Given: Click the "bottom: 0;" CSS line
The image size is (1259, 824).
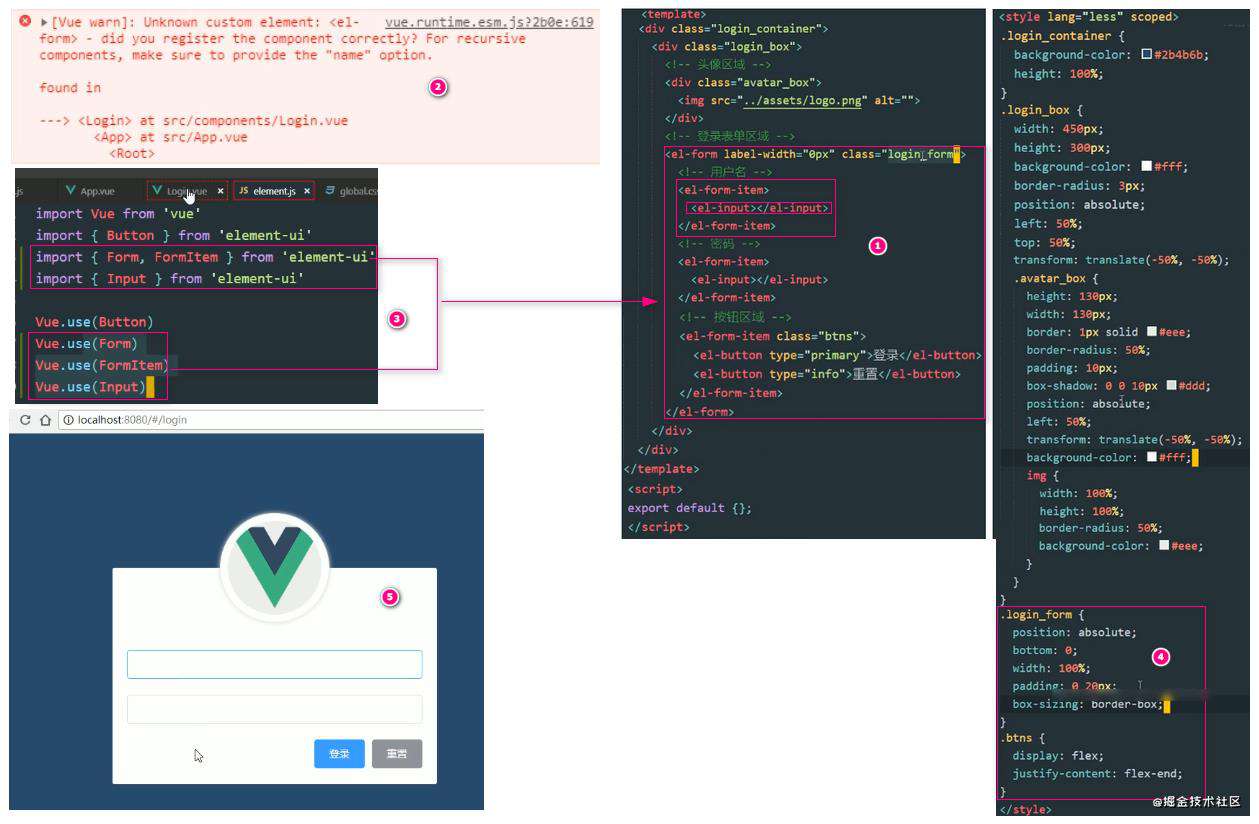Looking at the screenshot, I should pyautogui.click(x=1043, y=650).
